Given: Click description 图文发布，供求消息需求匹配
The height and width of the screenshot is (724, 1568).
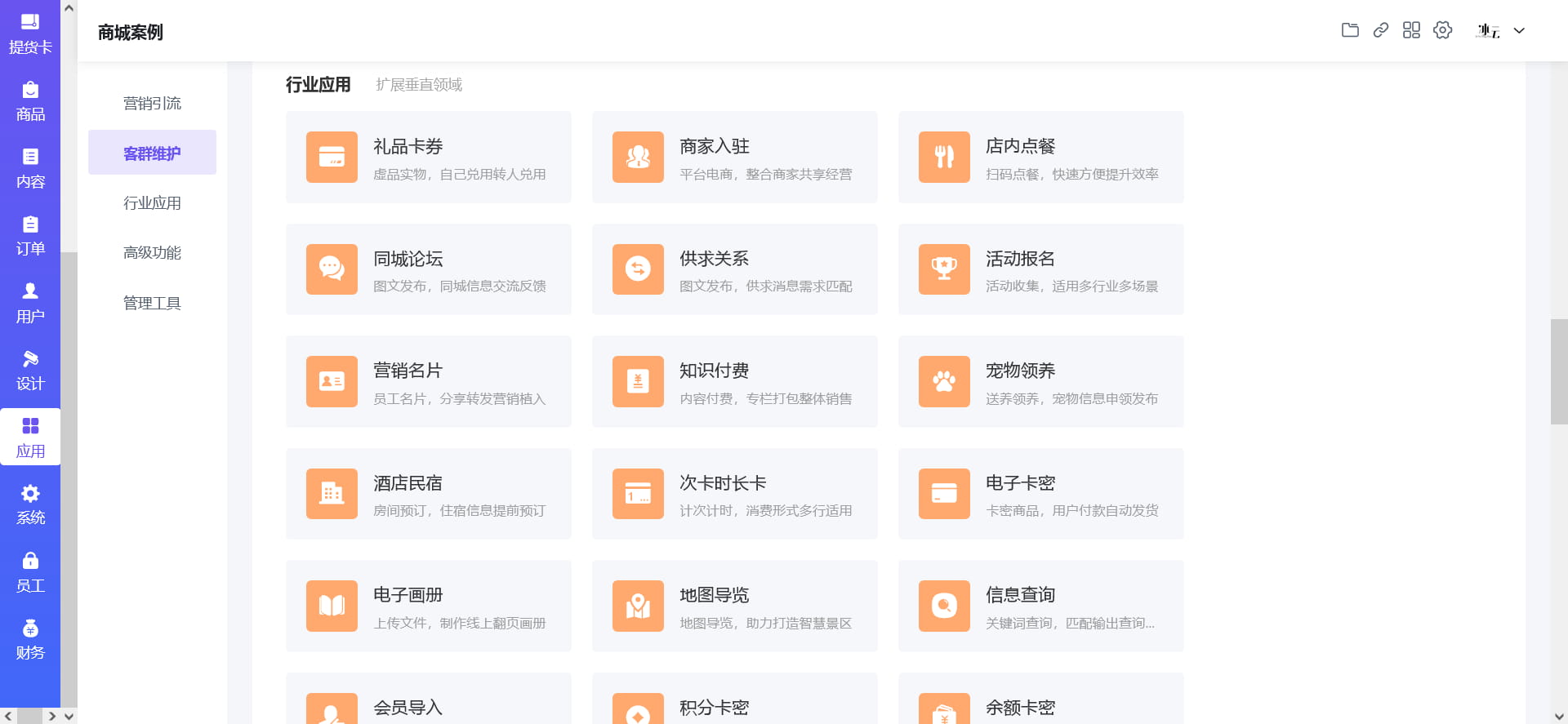Looking at the screenshot, I should click(x=766, y=286).
